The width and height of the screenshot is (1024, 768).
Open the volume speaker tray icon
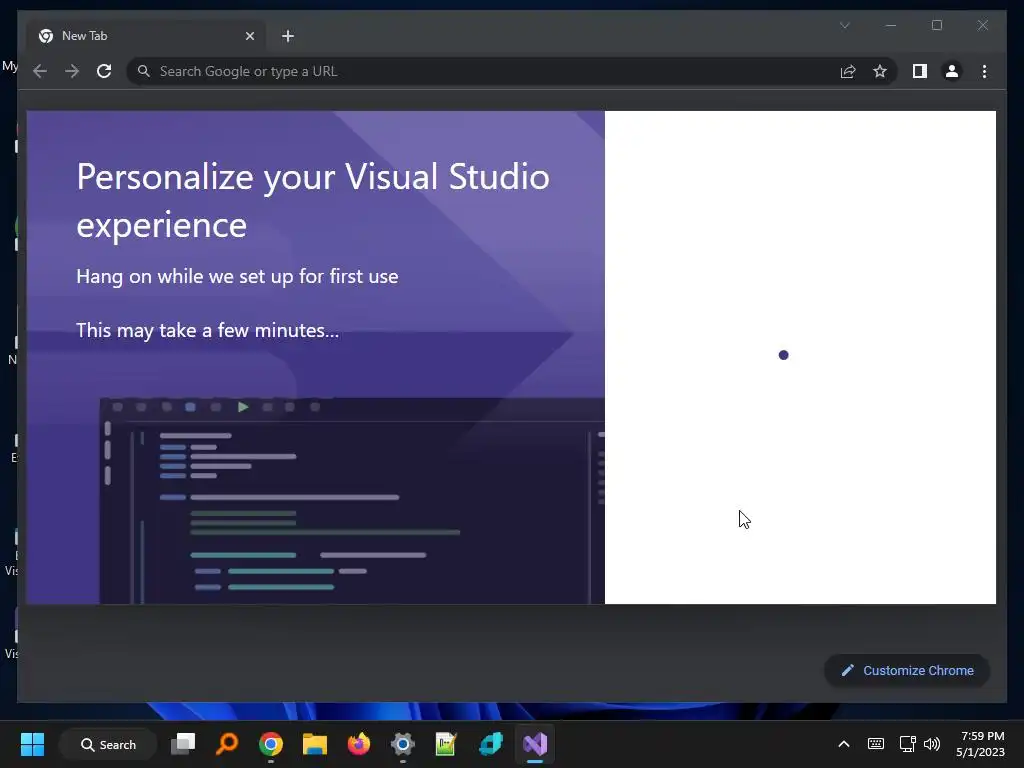[932, 744]
